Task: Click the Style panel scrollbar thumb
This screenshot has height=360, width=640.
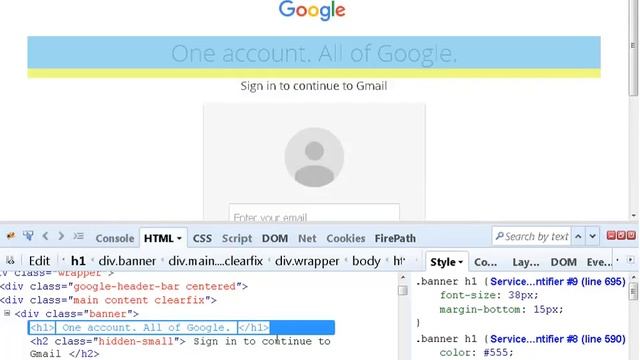Action: pyautogui.click(x=634, y=292)
